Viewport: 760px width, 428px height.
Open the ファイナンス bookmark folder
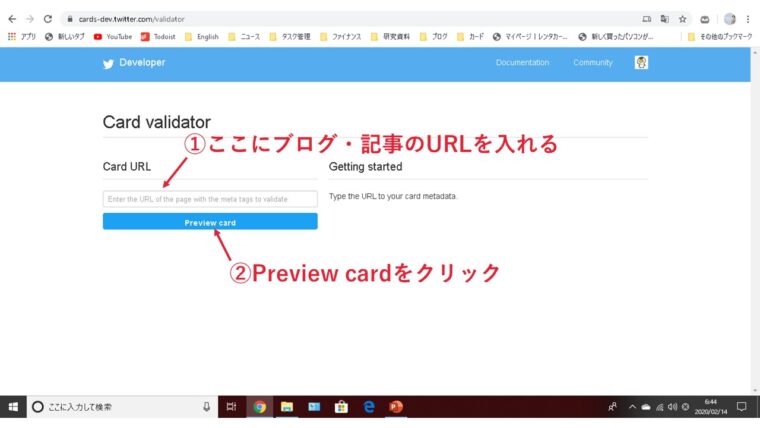[x=340, y=36]
